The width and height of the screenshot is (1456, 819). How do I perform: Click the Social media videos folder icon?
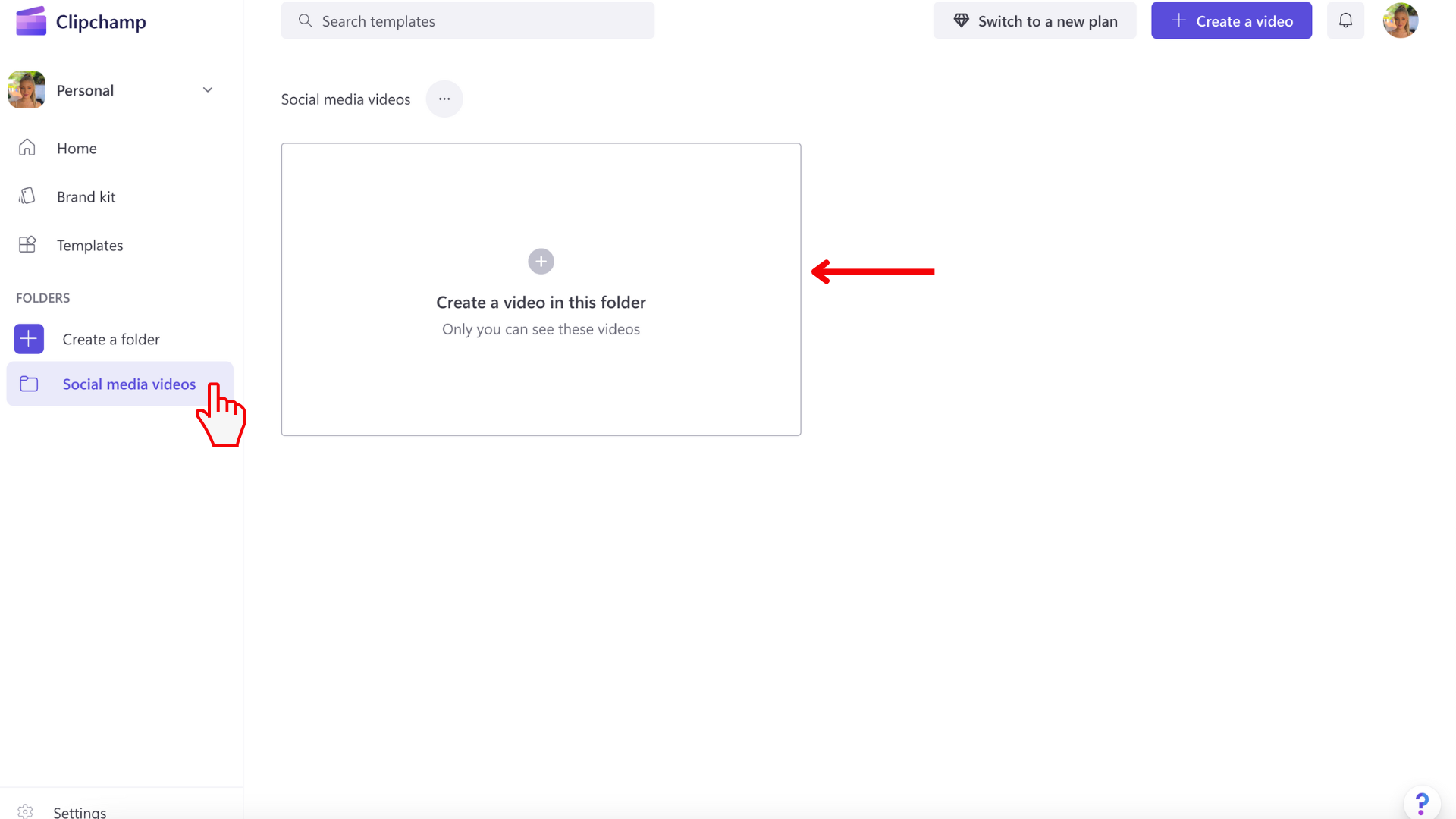27,384
